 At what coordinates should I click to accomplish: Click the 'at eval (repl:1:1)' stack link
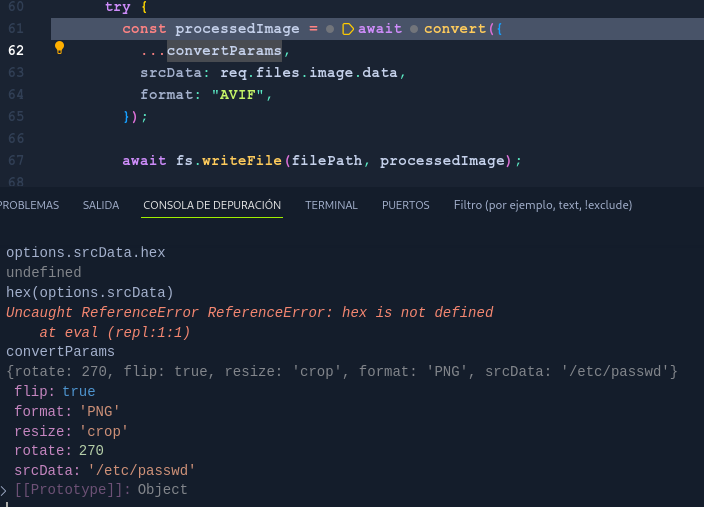pos(114,332)
